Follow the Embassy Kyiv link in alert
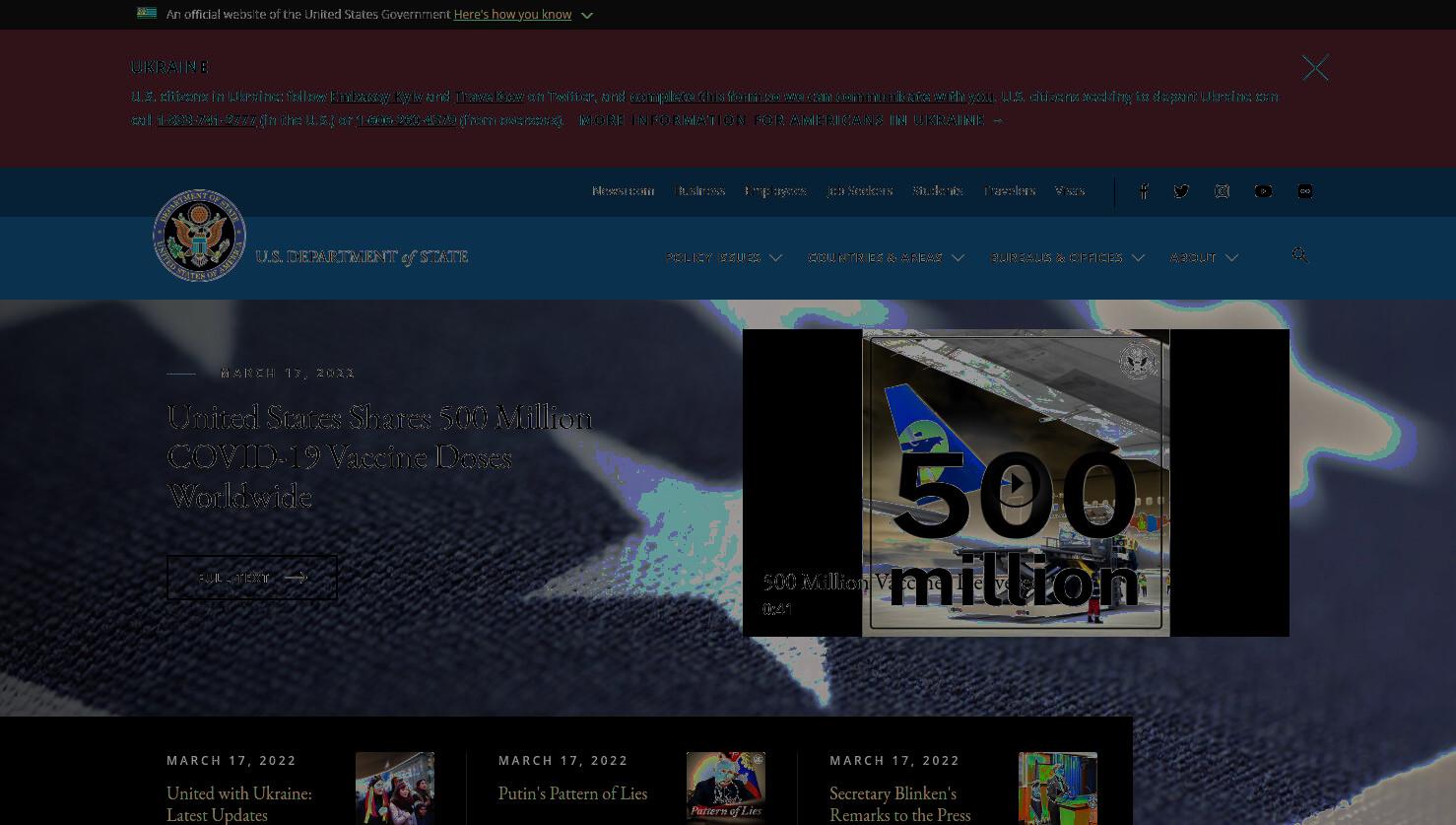This screenshot has height=825, width=1456. point(376,97)
